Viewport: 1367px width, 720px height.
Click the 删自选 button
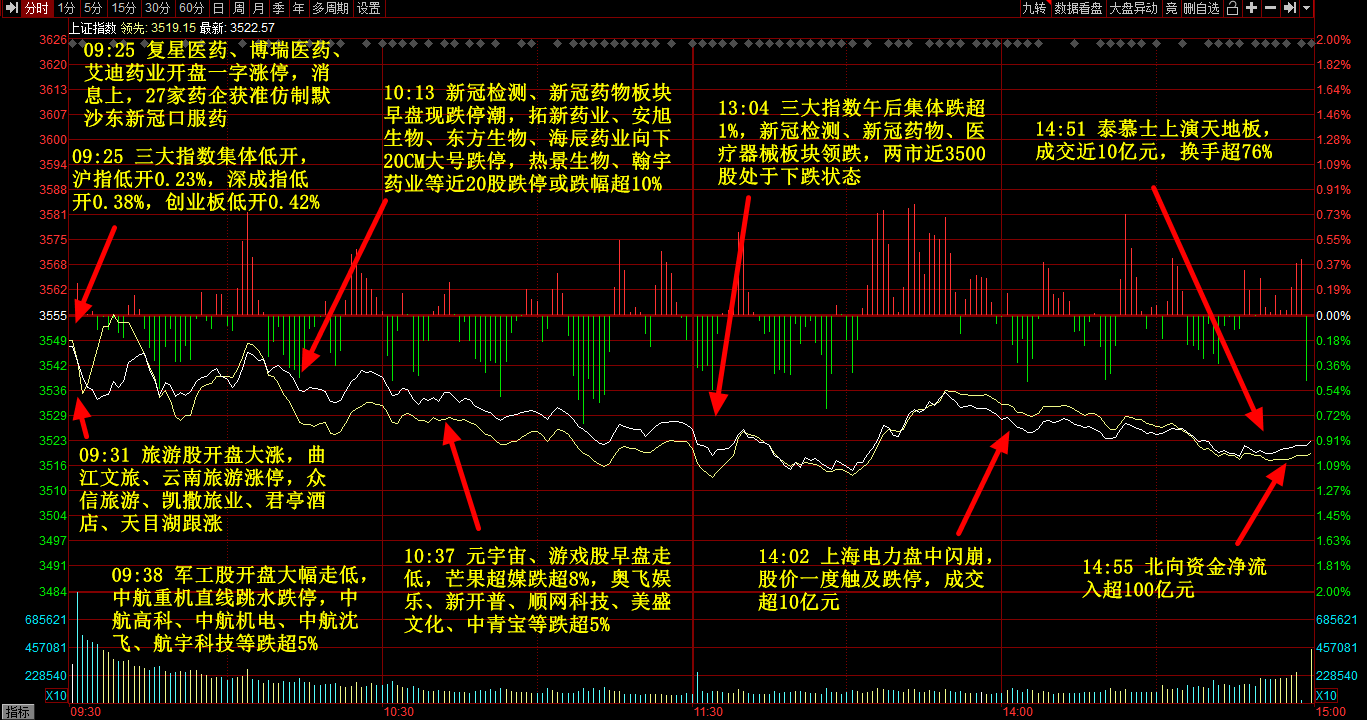click(x=1201, y=8)
